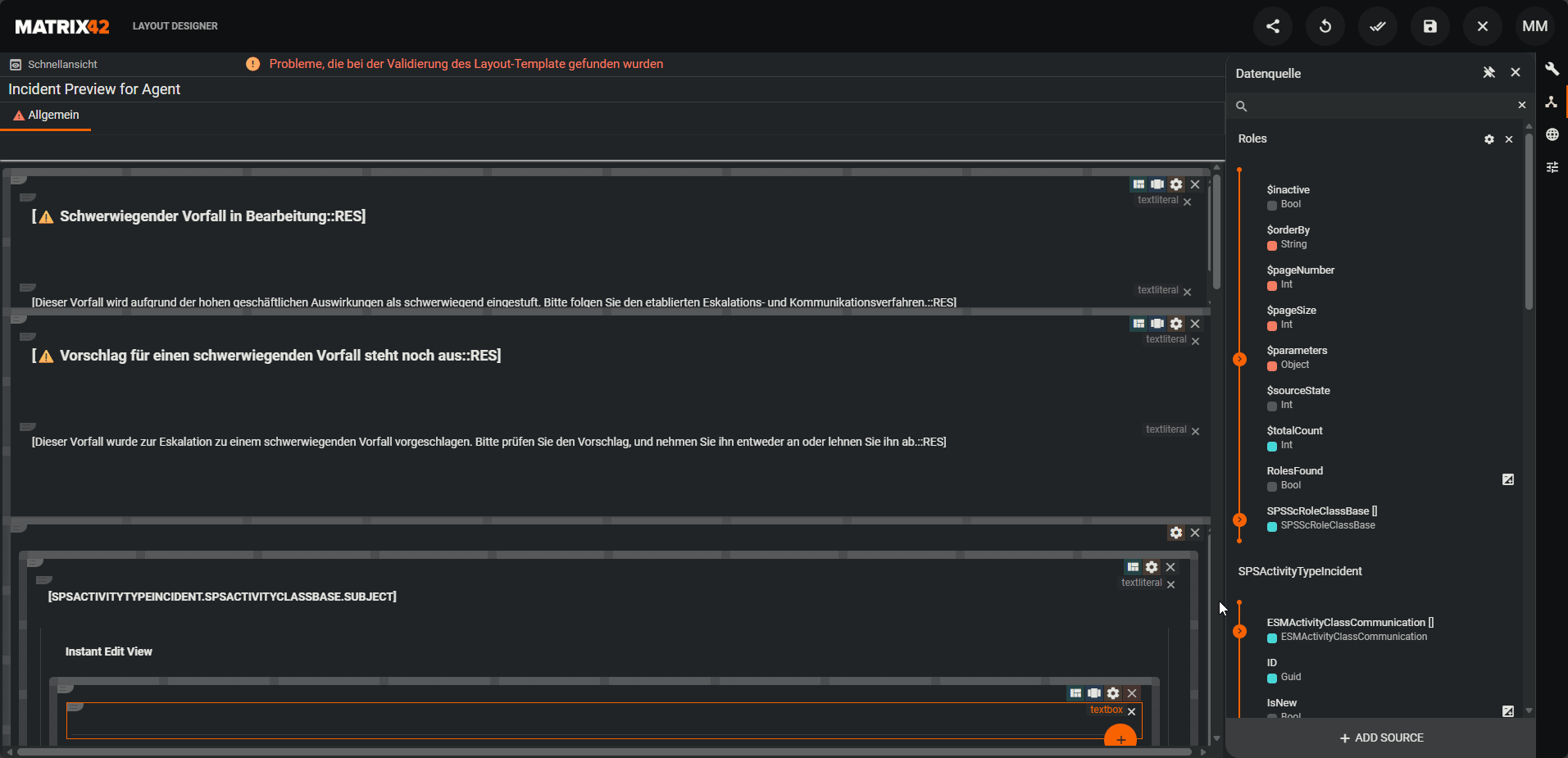Save the layout with the floppy disk icon
The image size is (1568, 758).
pos(1429,26)
